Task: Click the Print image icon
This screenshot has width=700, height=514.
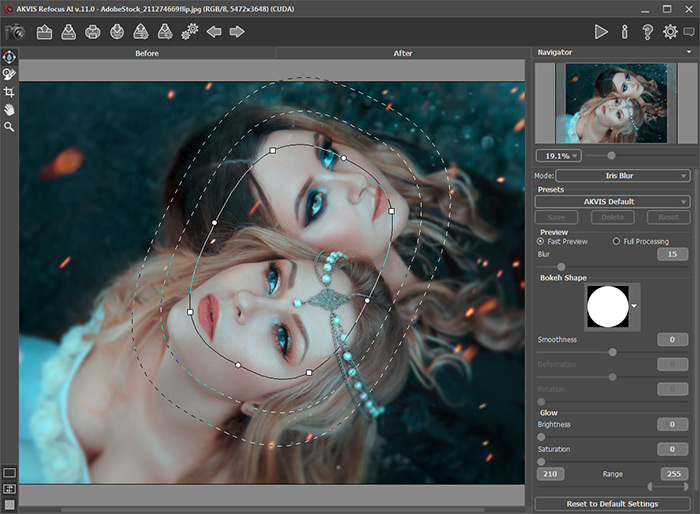Action: coord(93,32)
